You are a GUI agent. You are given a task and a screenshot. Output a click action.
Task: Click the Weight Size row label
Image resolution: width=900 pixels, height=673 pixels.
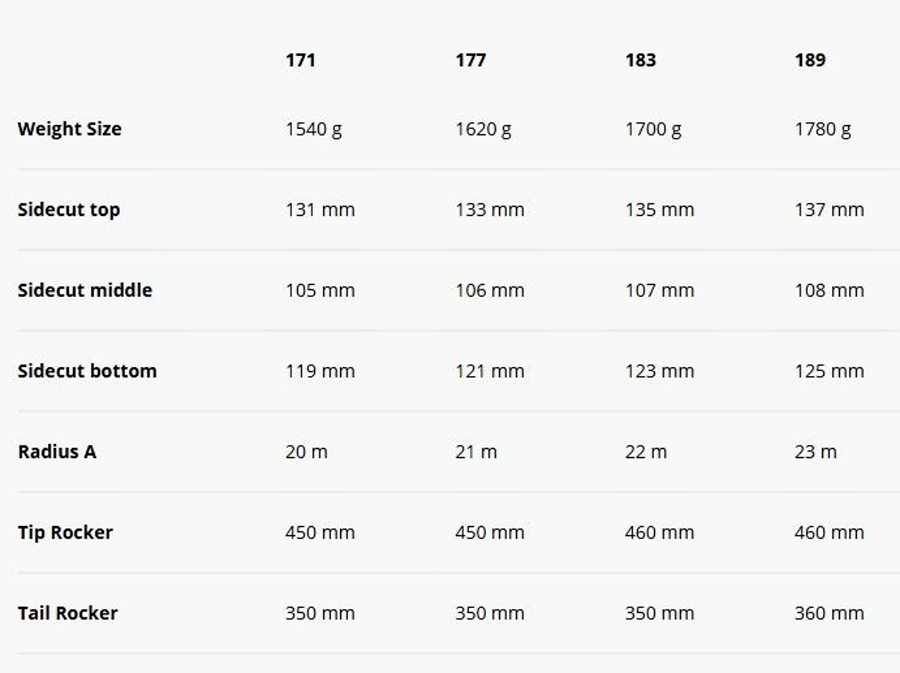[x=69, y=129]
